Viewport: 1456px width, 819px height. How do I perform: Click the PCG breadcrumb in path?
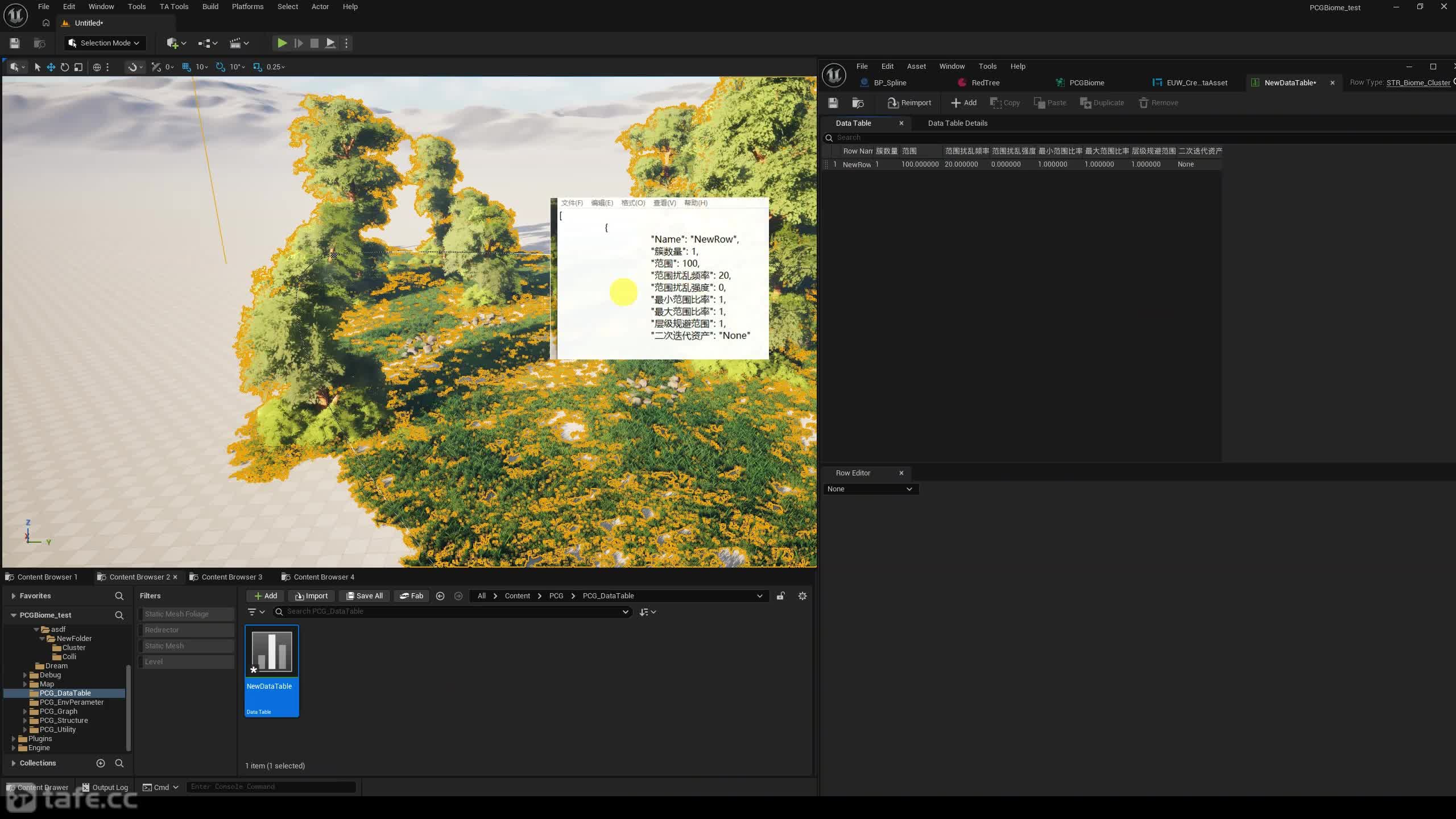tap(556, 596)
